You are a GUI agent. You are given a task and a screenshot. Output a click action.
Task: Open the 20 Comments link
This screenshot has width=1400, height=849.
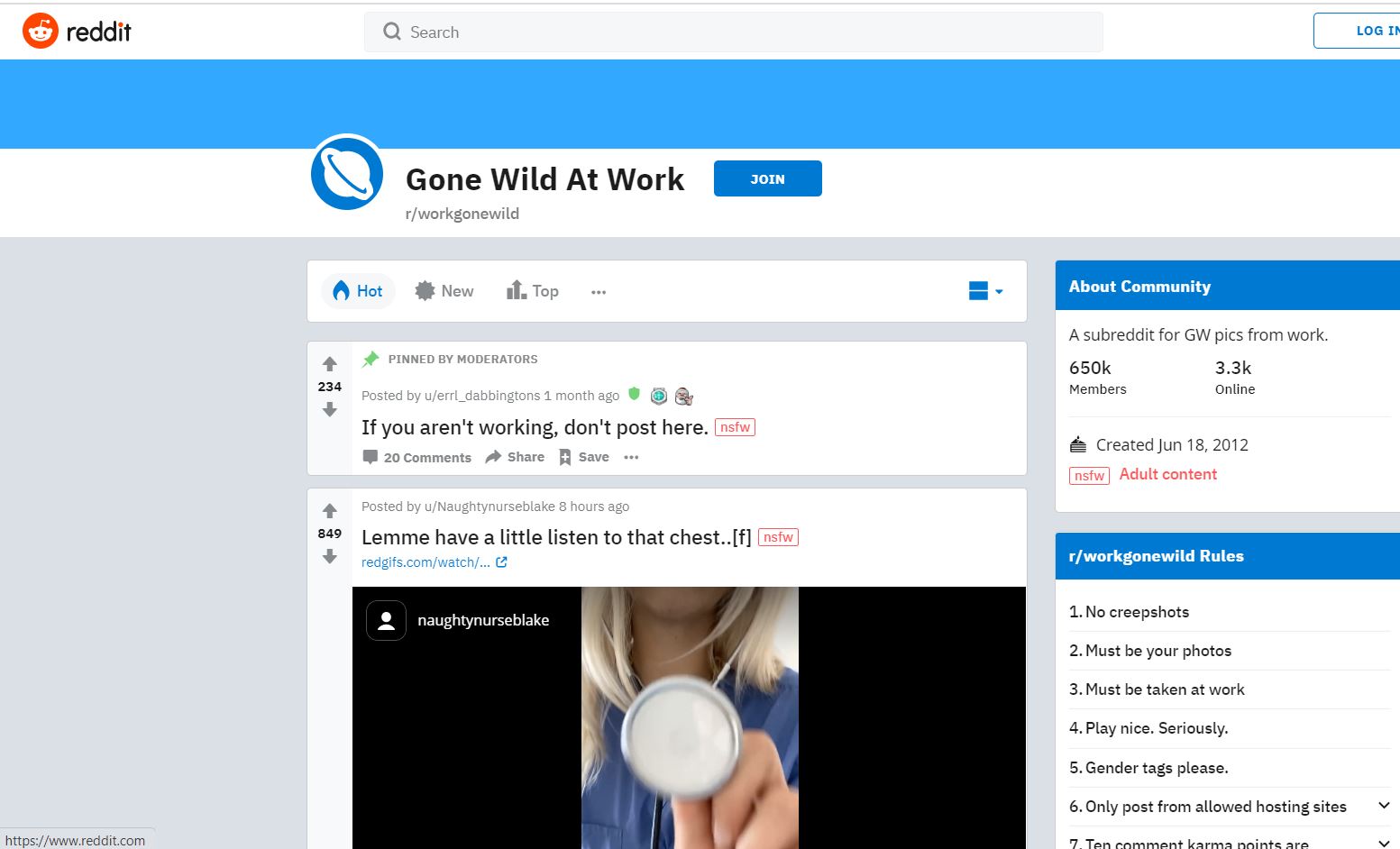(x=416, y=457)
